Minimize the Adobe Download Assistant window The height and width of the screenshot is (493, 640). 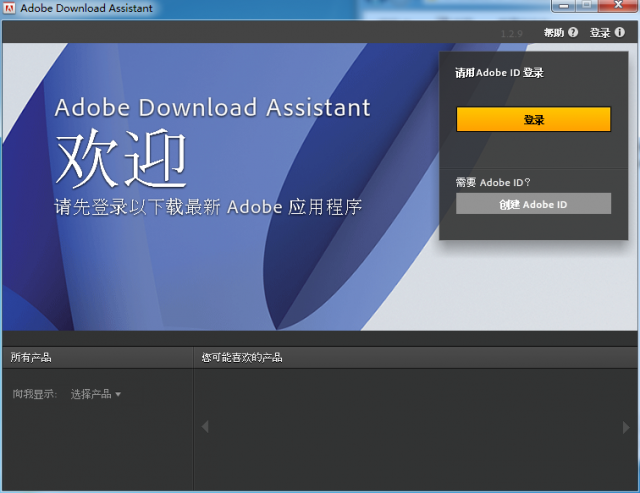[564, 6]
